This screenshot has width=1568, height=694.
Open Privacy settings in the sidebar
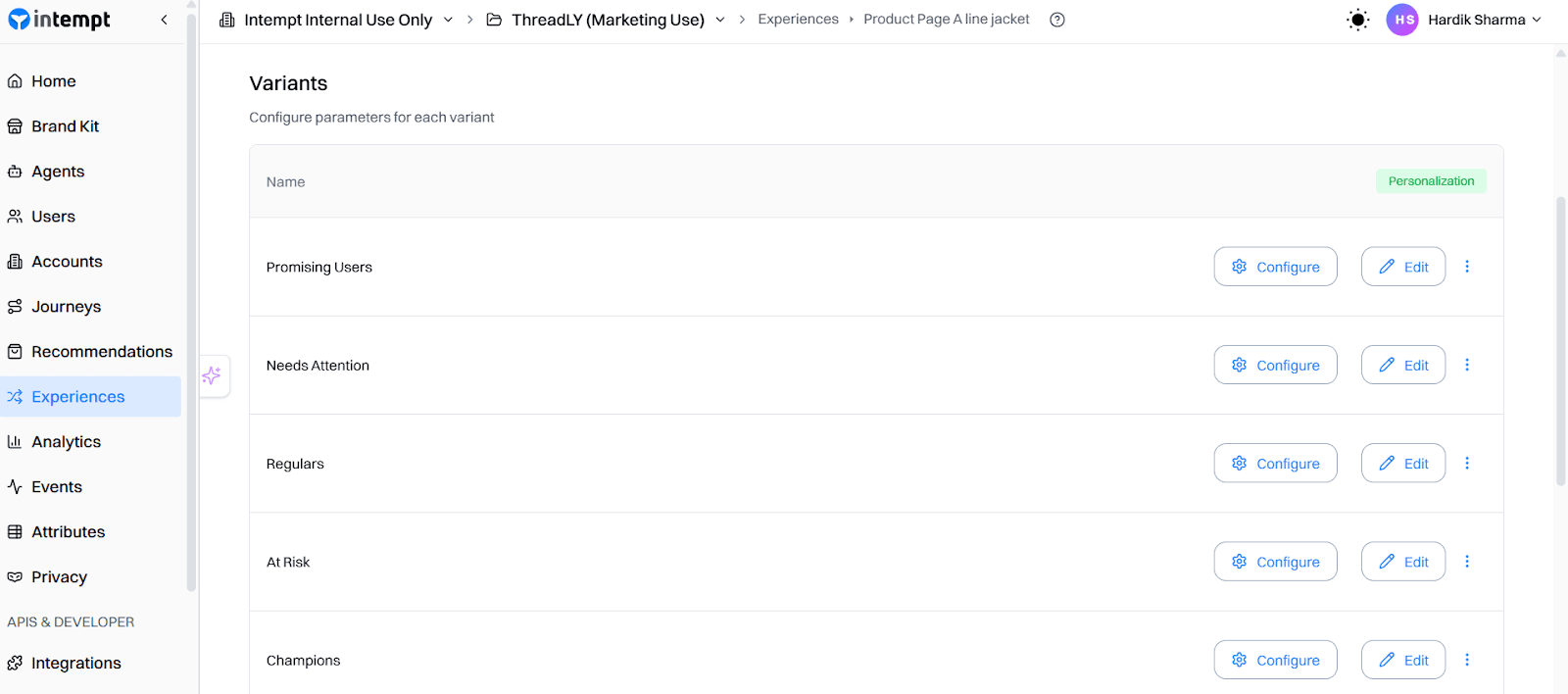pyautogui.click(x=90, y=577)
